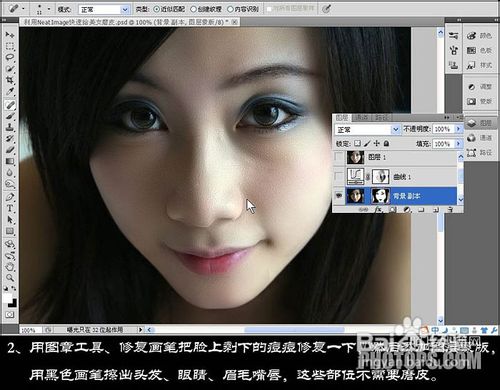Open the 色板 swatches panel from dock
This screenshot has height=390, width=500.
(480, 50)
